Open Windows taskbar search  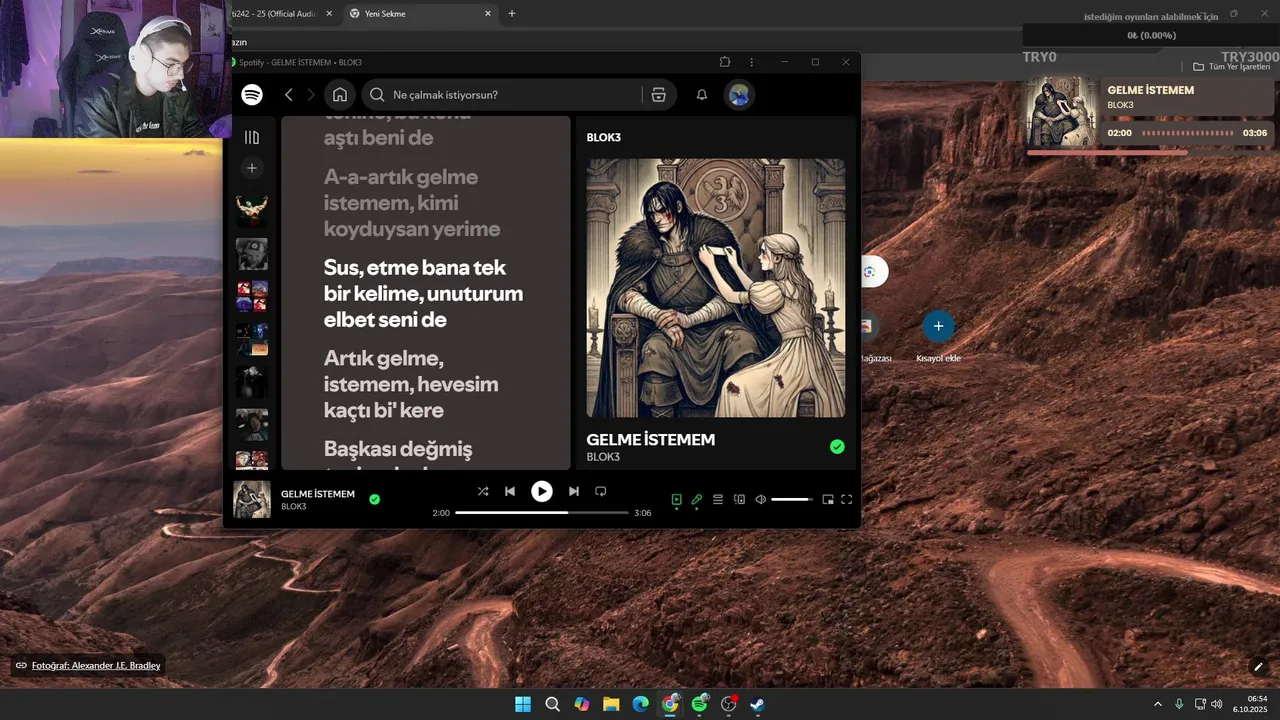(x=552, y=704)
